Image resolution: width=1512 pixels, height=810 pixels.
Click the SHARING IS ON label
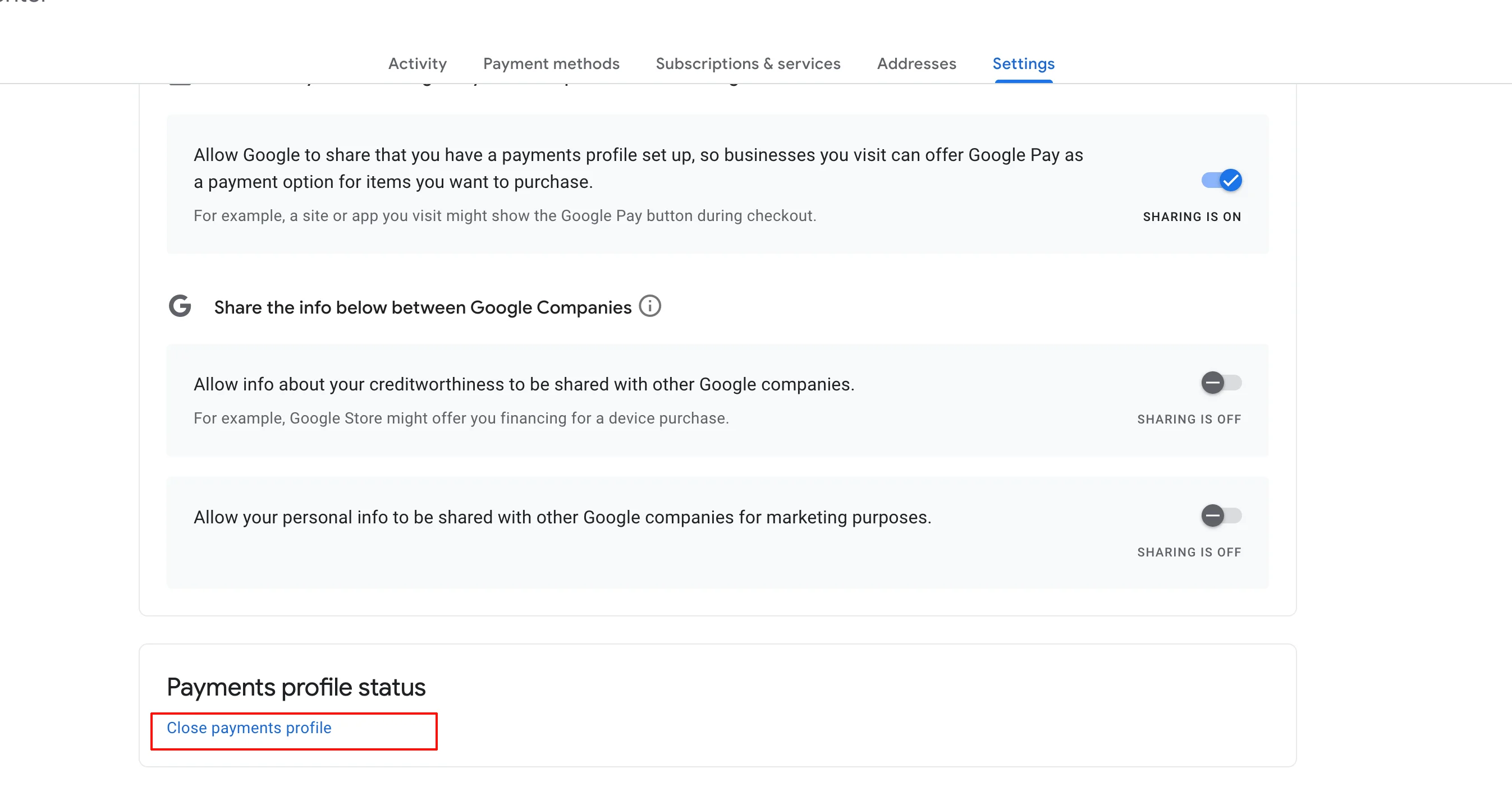tap(1192, 217)
